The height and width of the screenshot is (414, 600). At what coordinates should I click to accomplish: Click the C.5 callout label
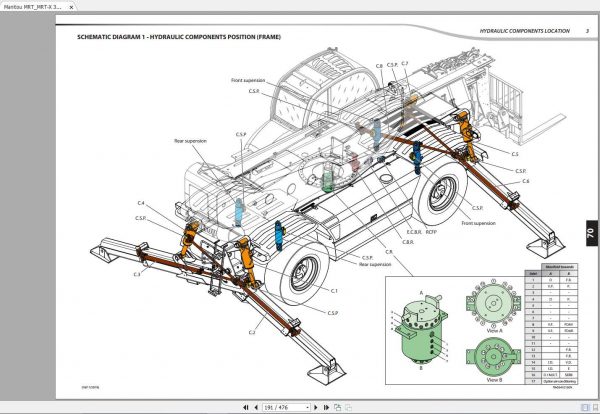coord(515,154)
